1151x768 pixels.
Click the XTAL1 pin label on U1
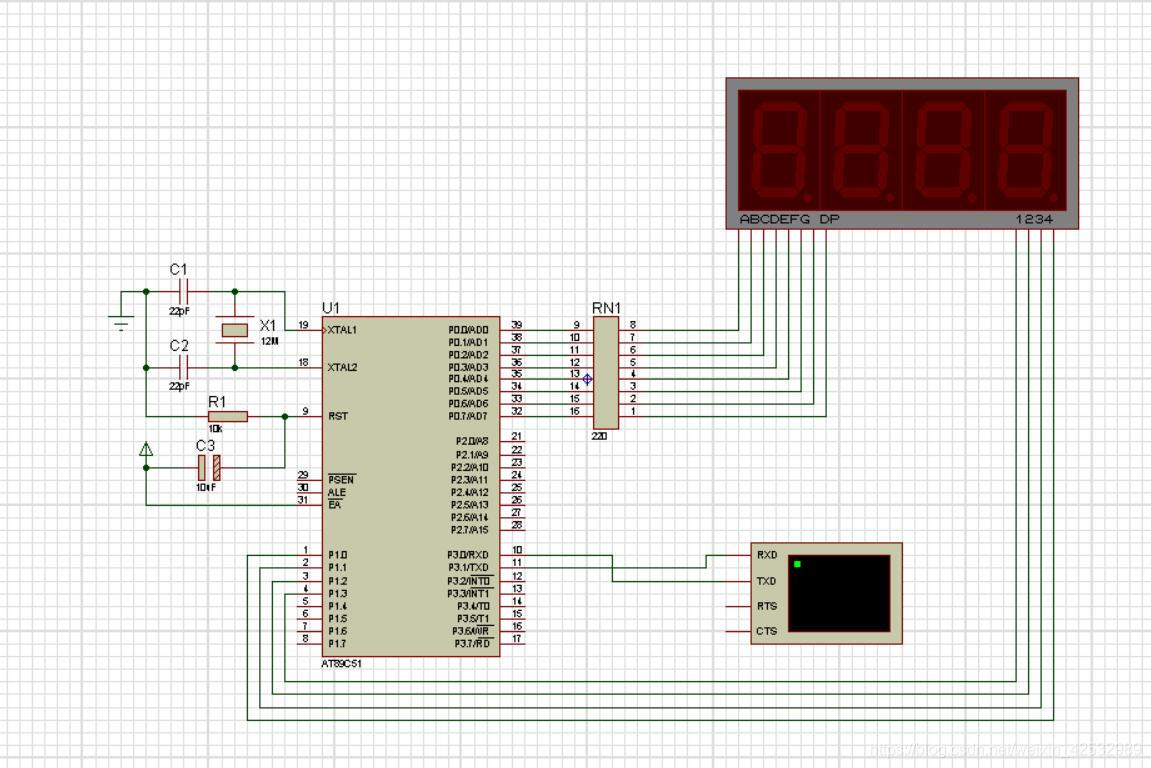pyautogui.click(x=343, y=329)
